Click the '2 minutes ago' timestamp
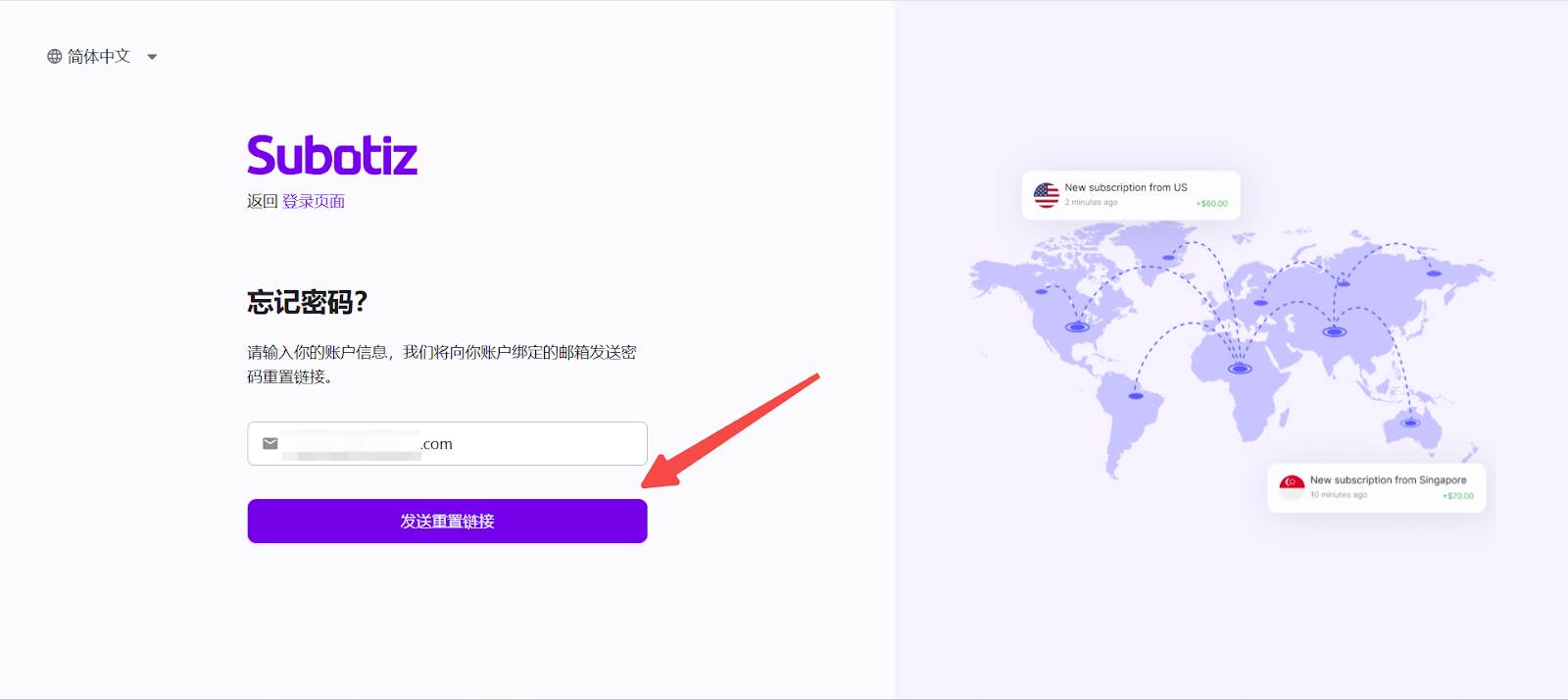Viewport: 1568px width, 700px height. (x=1091, y=203)
